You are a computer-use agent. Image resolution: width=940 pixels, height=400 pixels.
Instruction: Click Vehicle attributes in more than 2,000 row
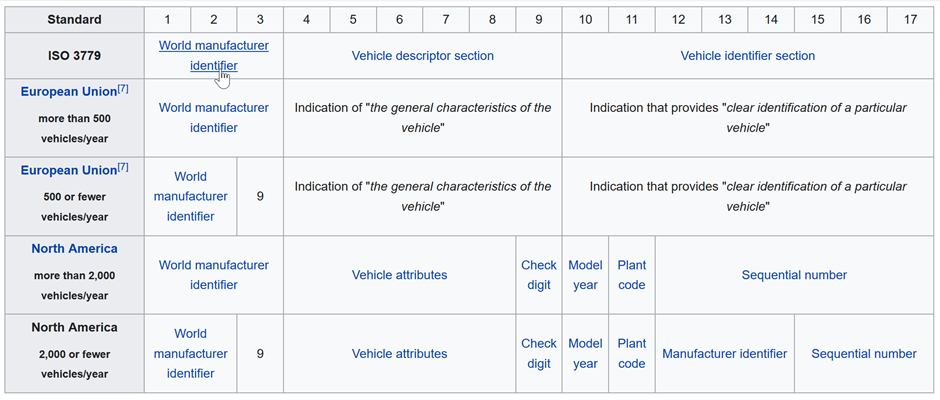click(399, 275)
